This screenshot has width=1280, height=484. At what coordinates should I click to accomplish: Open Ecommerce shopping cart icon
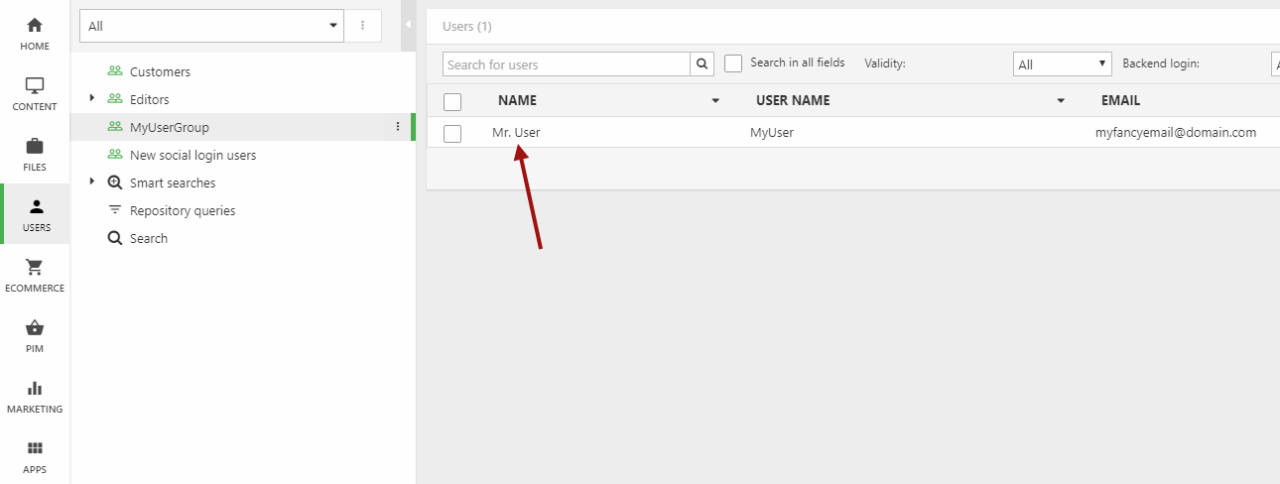click(35, 268)
